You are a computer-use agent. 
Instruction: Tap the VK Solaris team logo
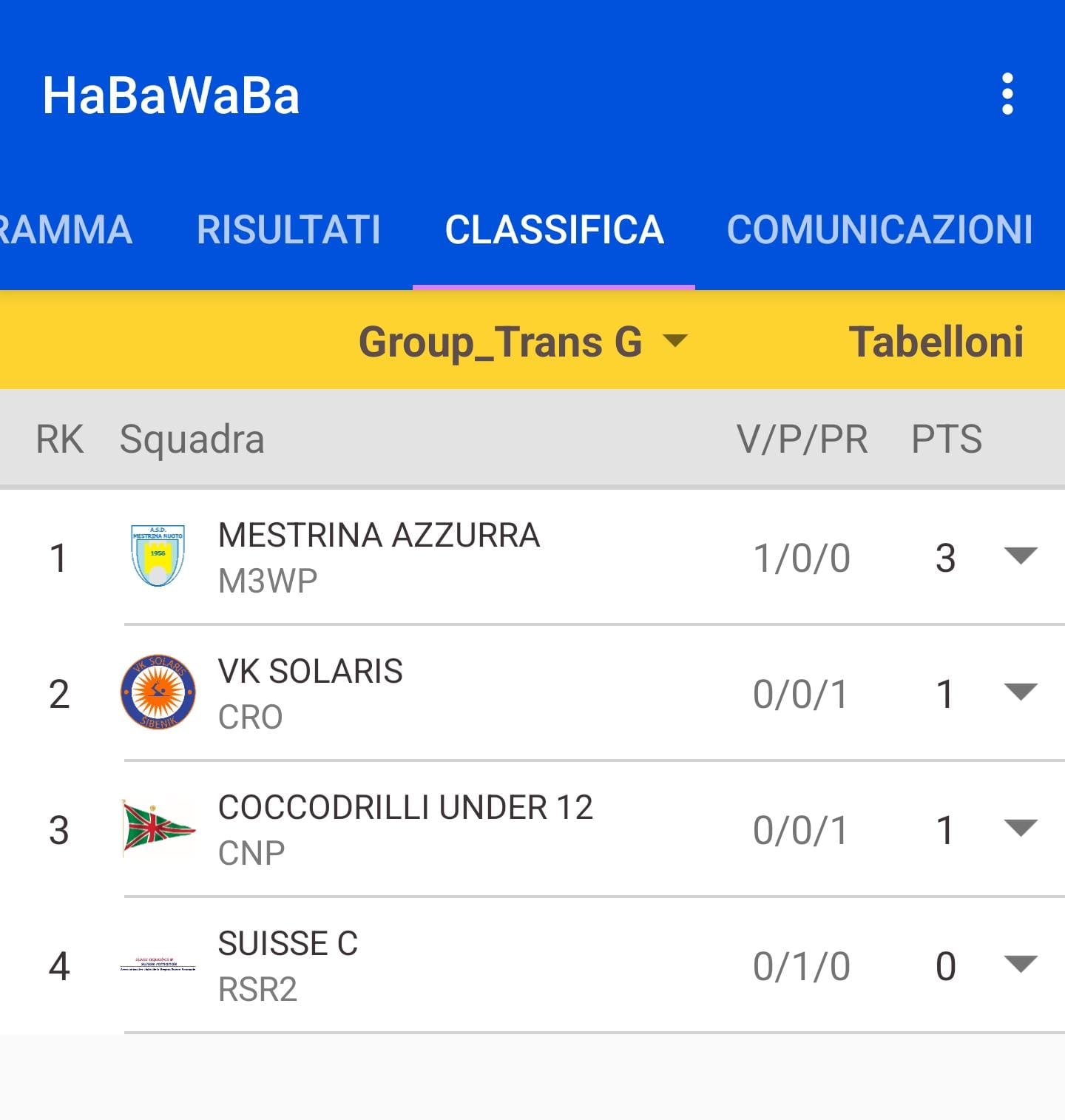pyautogui.click(x=158, y=693)
